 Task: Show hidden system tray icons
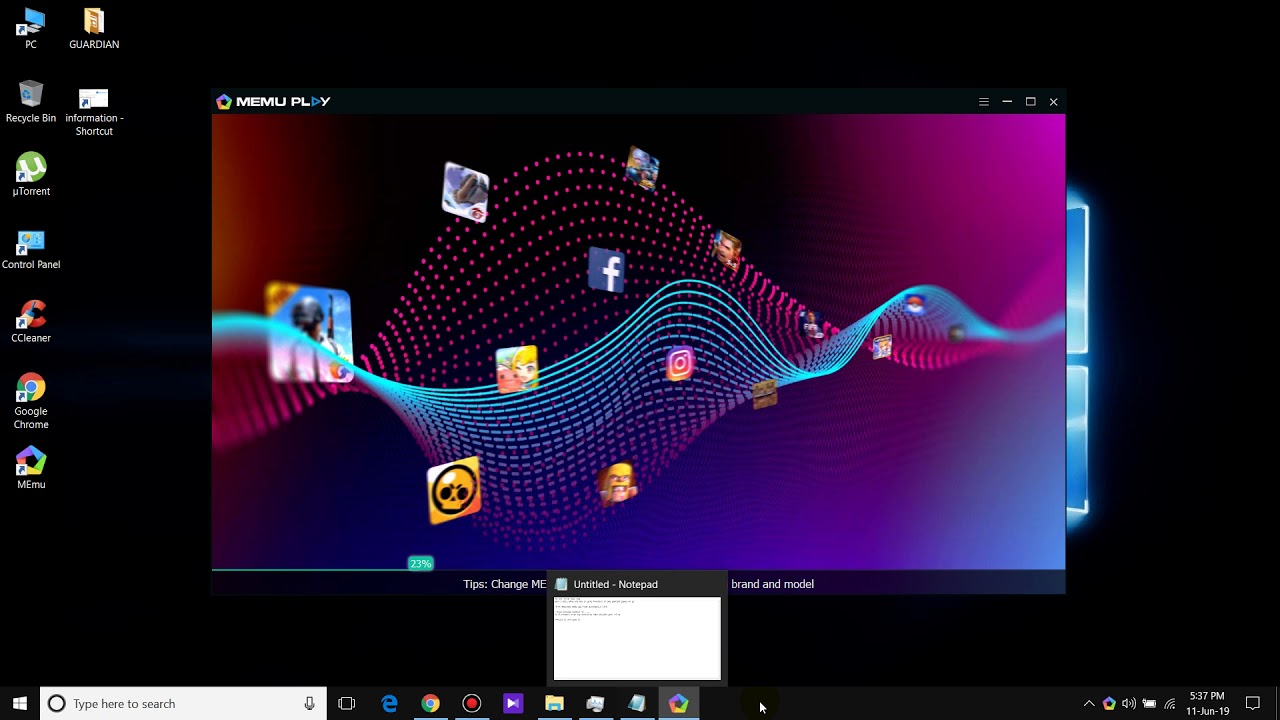click(1089, 704)
